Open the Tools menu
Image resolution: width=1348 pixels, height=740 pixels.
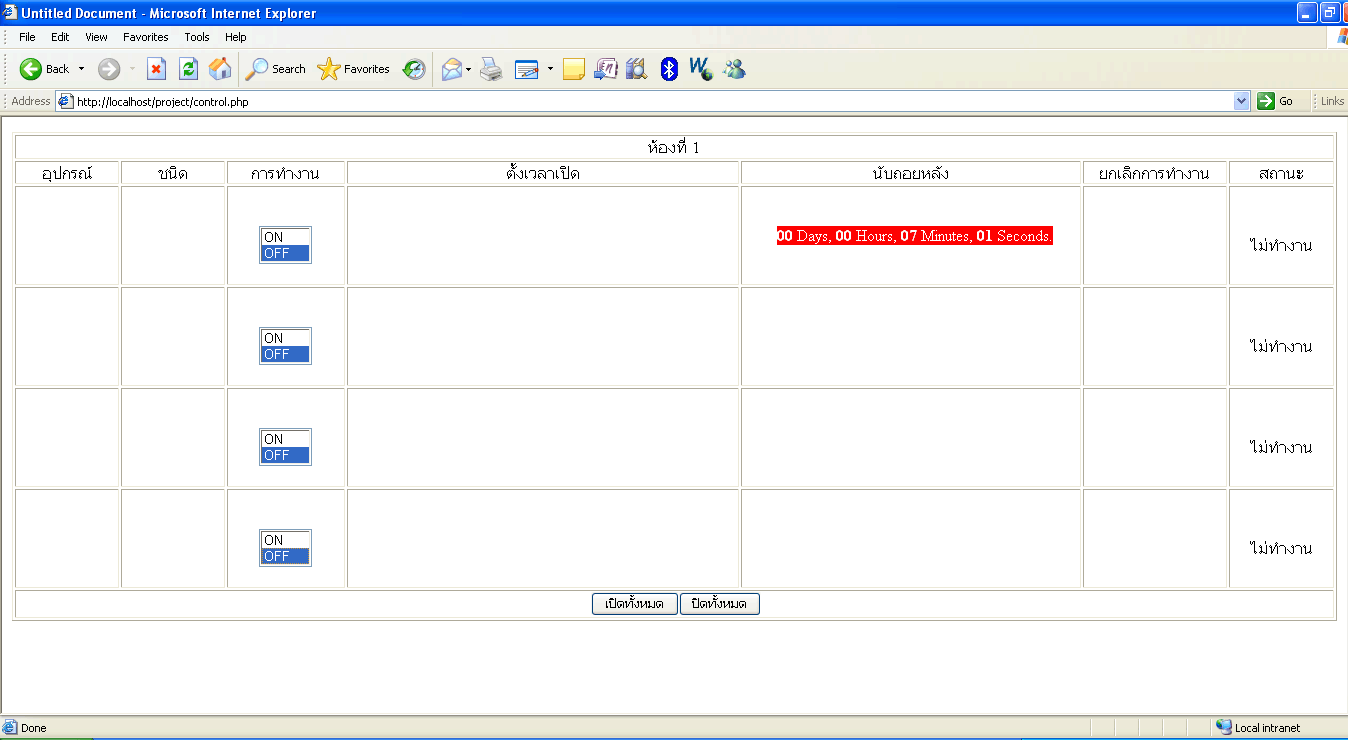pos(197,37)
